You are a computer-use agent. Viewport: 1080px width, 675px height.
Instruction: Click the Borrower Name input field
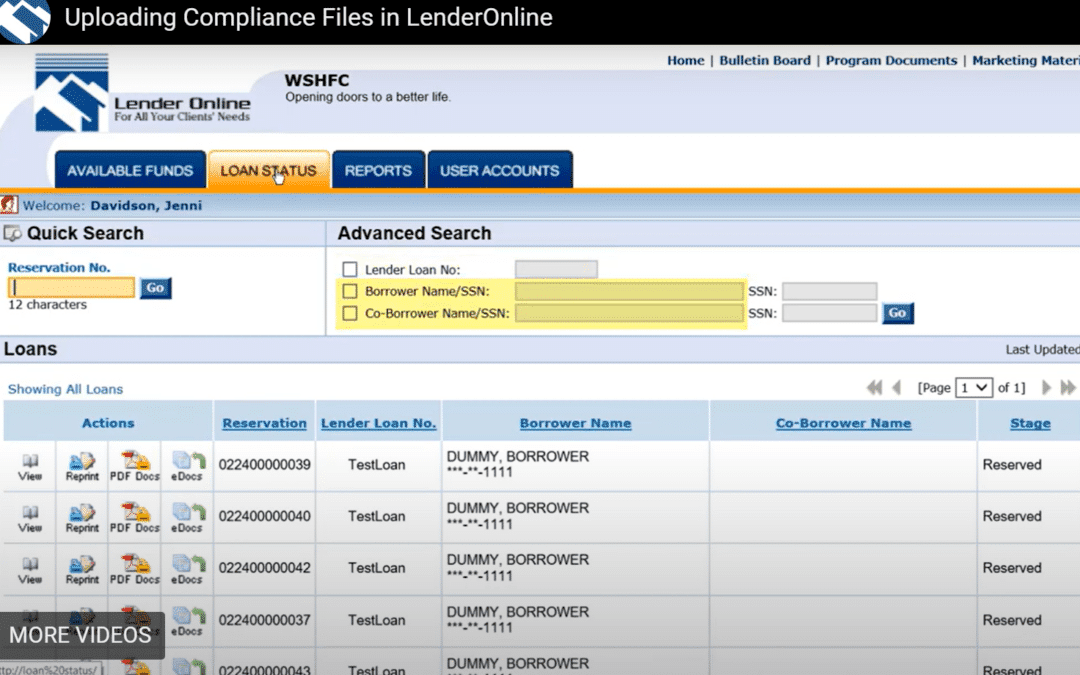(x=630, y=291)
